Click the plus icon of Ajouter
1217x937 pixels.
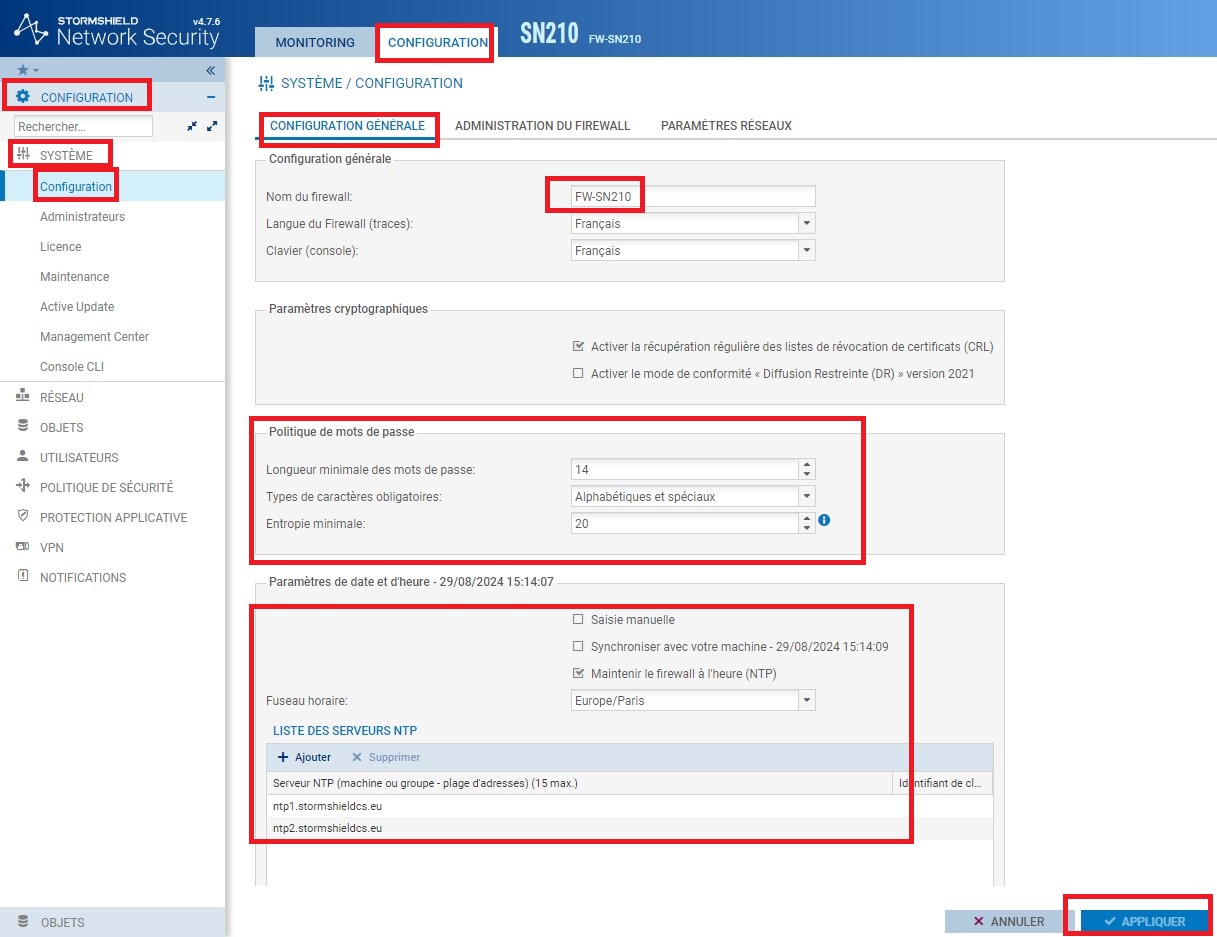[283, 757]
